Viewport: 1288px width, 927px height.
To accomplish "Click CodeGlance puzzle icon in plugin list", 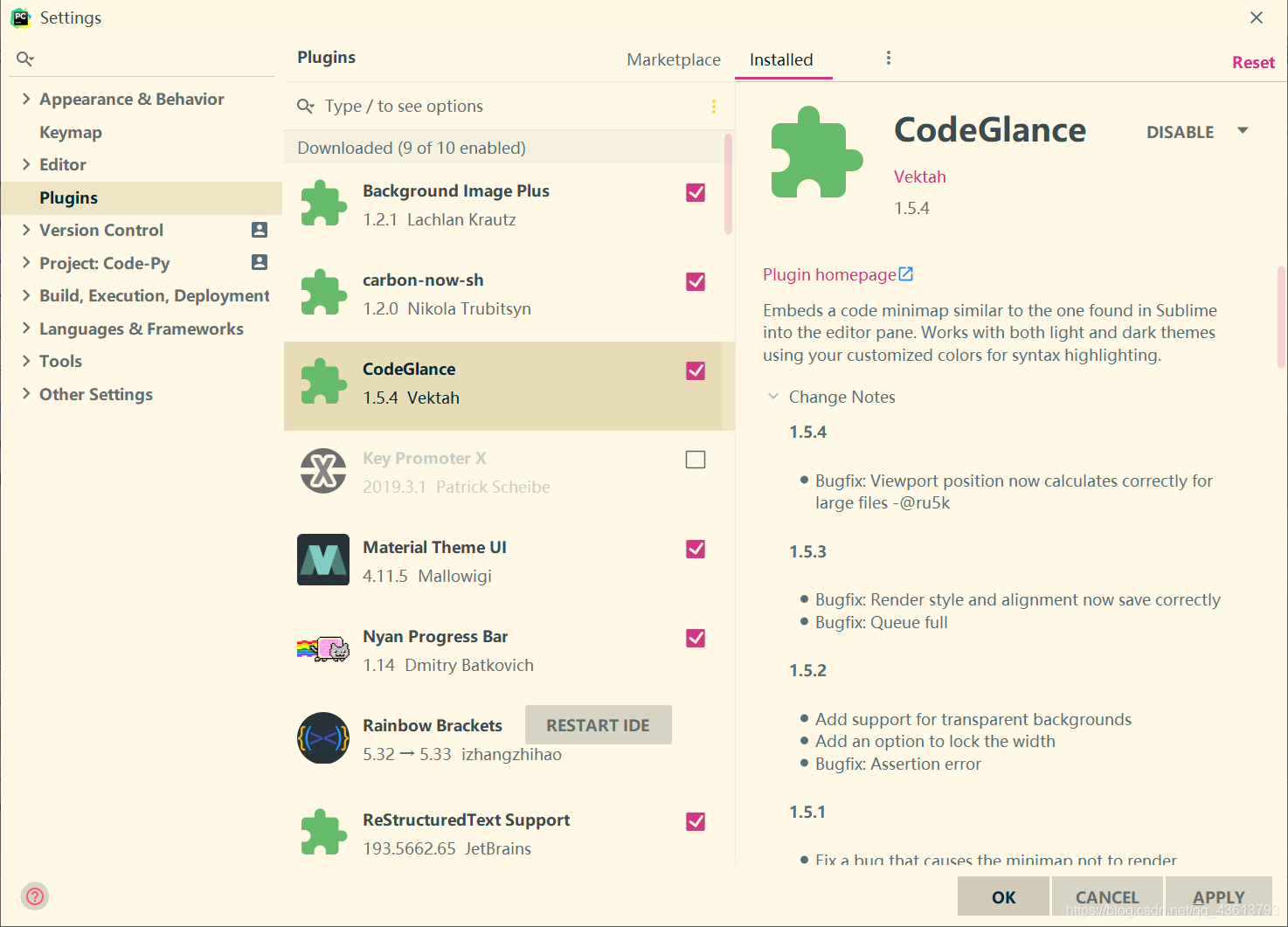I will 324,383.
